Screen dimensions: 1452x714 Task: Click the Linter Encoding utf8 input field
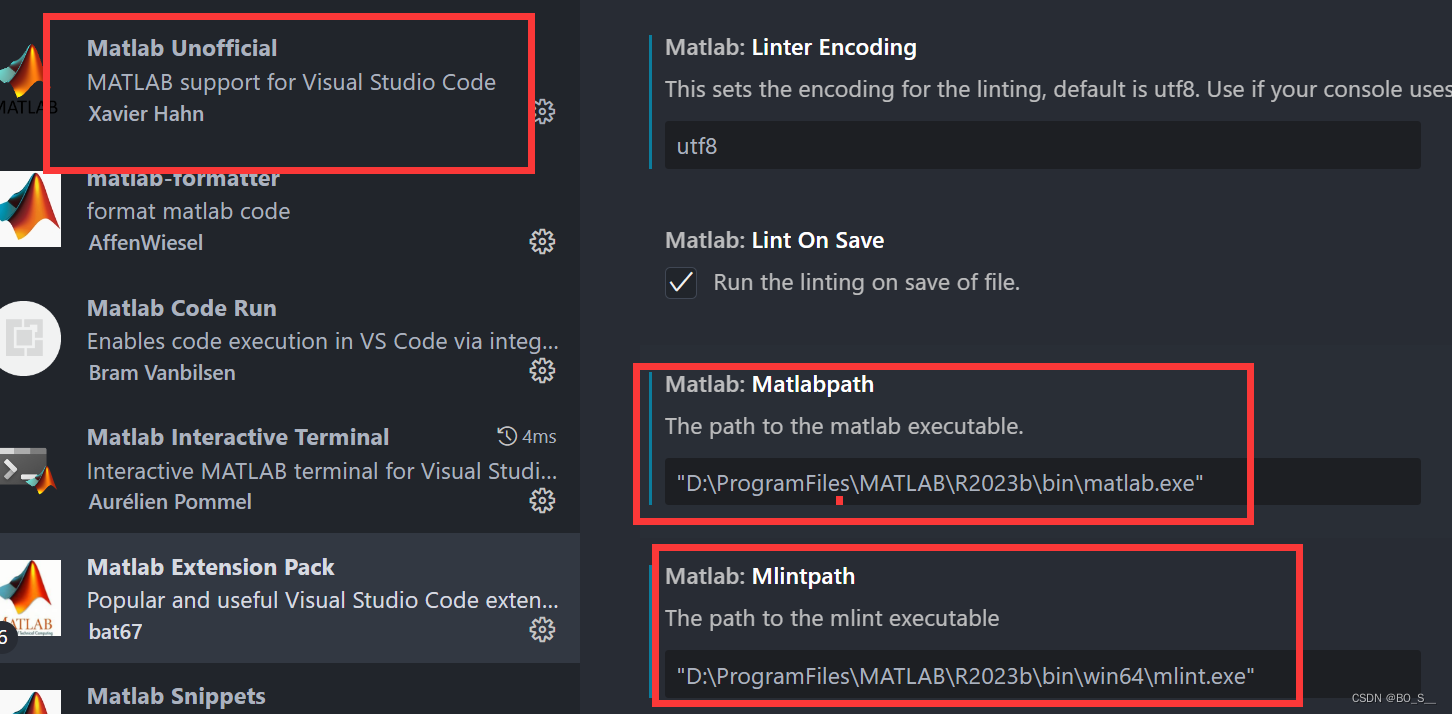[x=1042, y=146]
